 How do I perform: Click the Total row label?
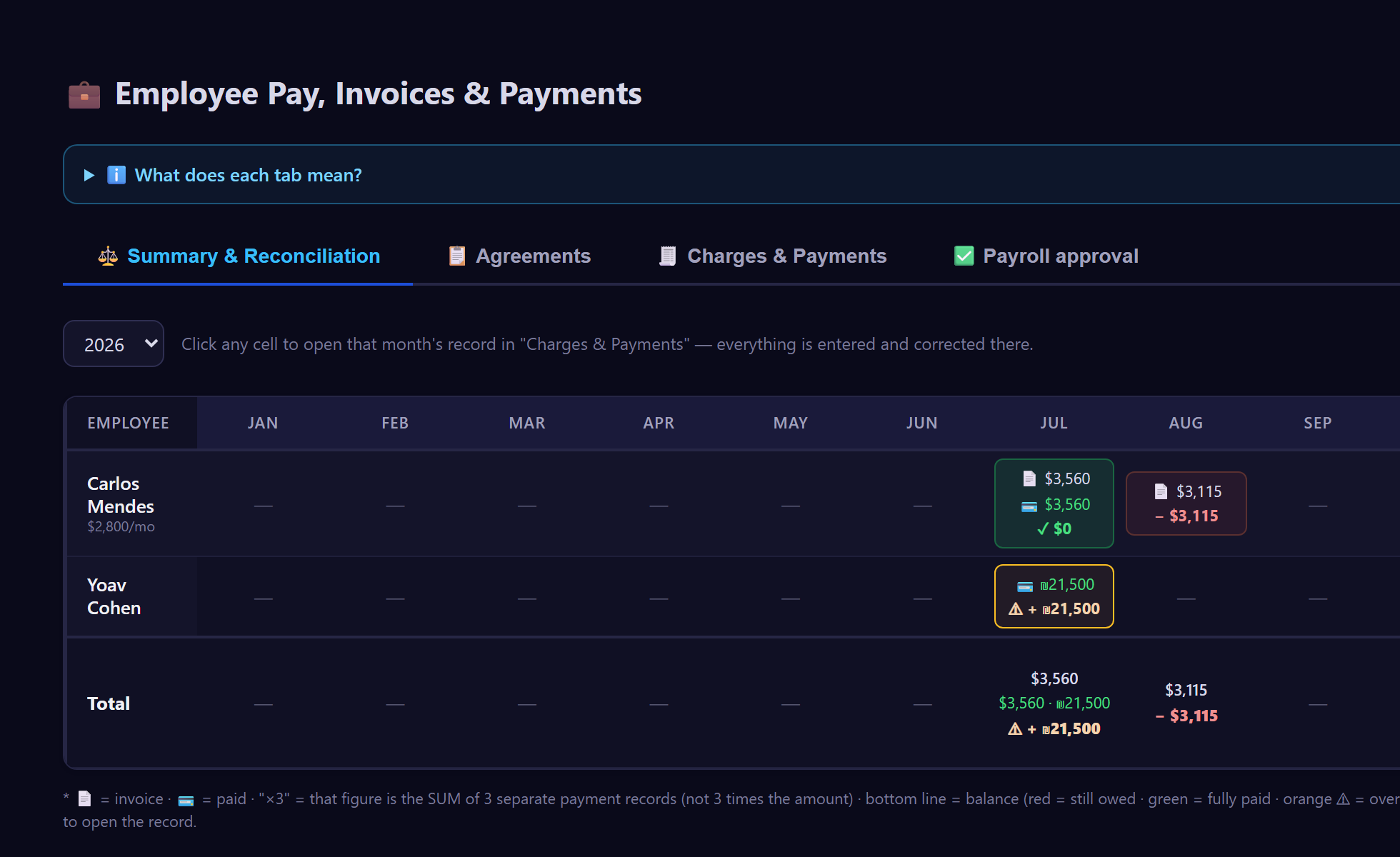point(109,703)
